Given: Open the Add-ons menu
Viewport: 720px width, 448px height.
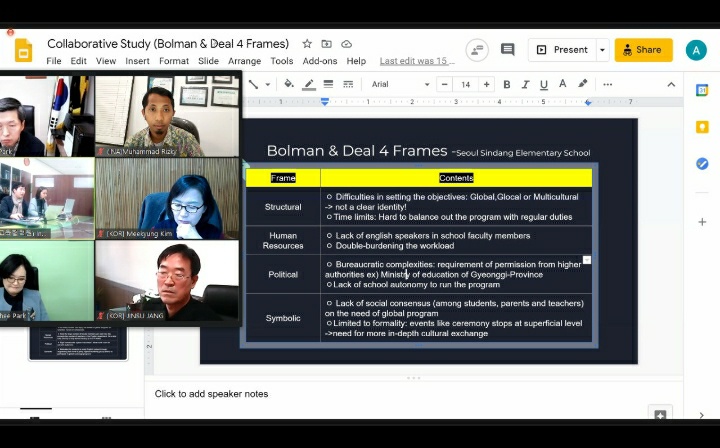Looking at the screenshot, I should click(320, 61).
